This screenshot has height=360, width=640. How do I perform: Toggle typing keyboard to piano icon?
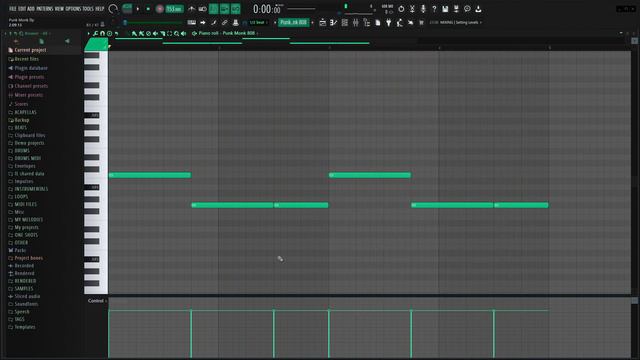[x=191, y=22]
